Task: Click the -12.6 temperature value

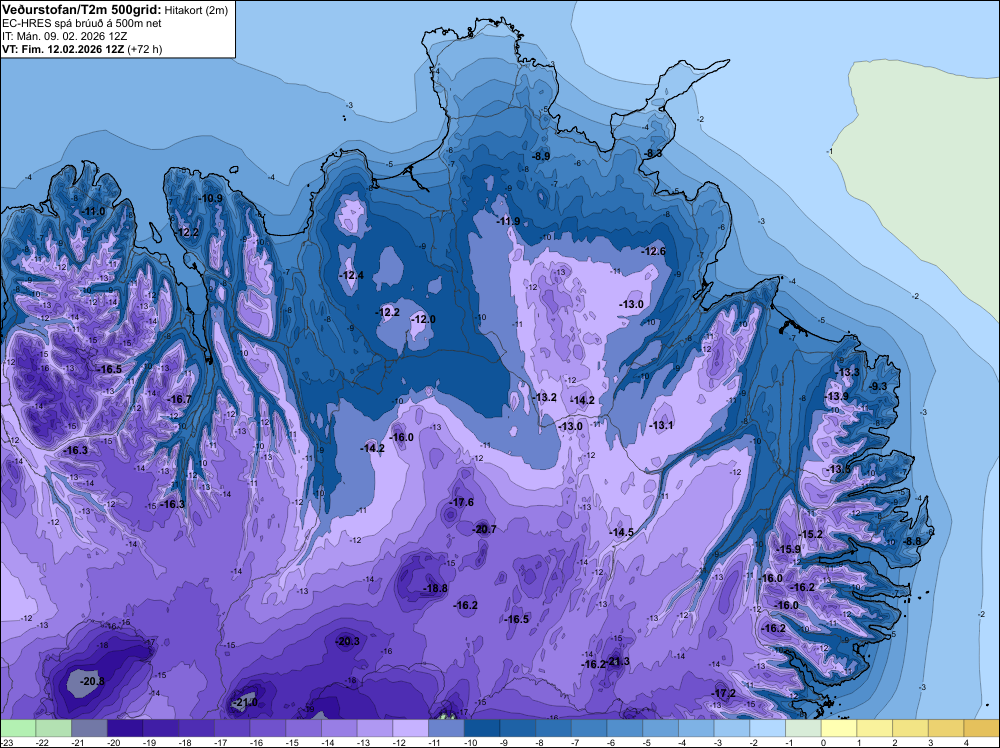Action: click(x=654, y=251)
